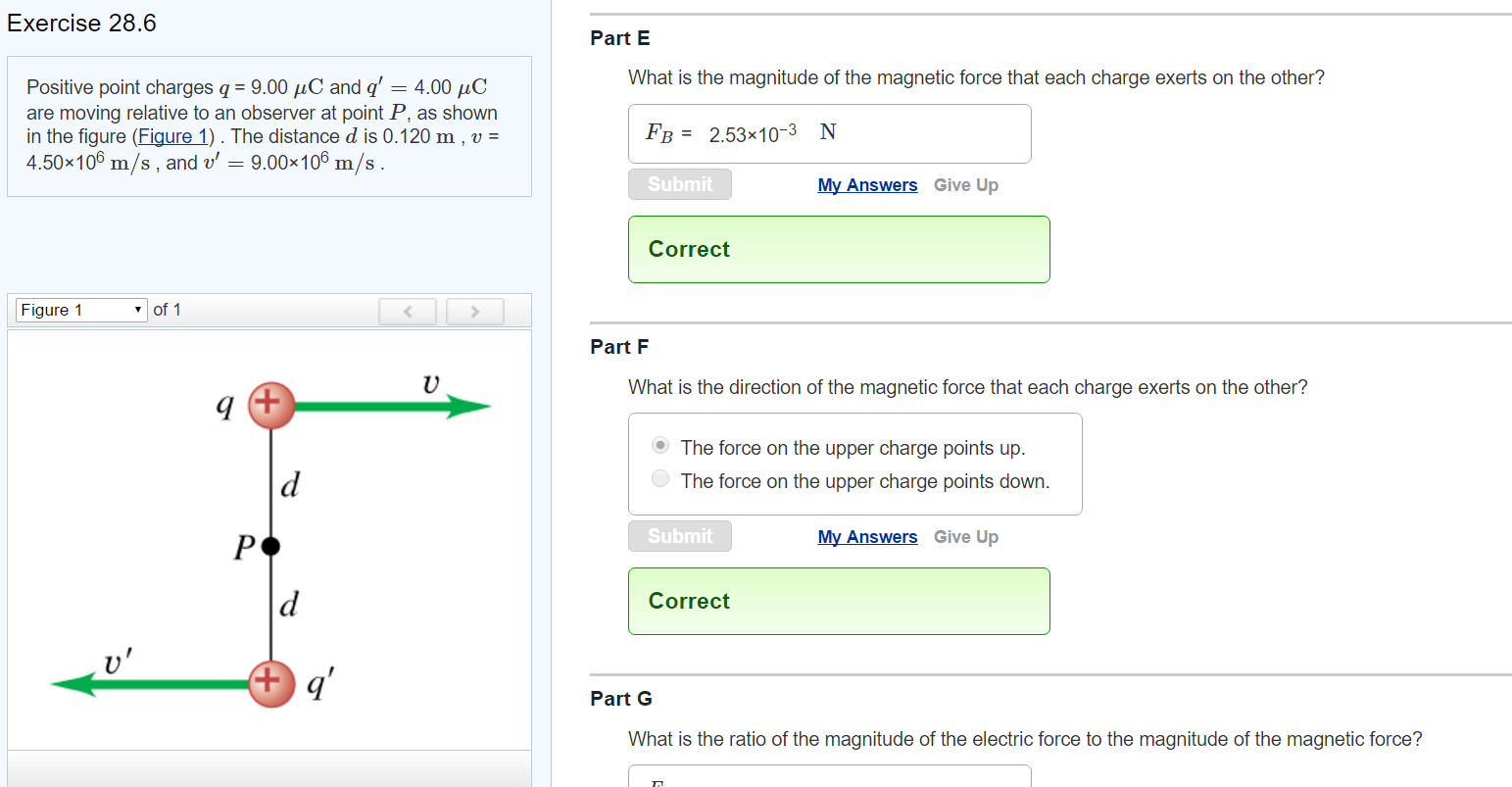Open My Answers for Part F

[x=866, y=536]
